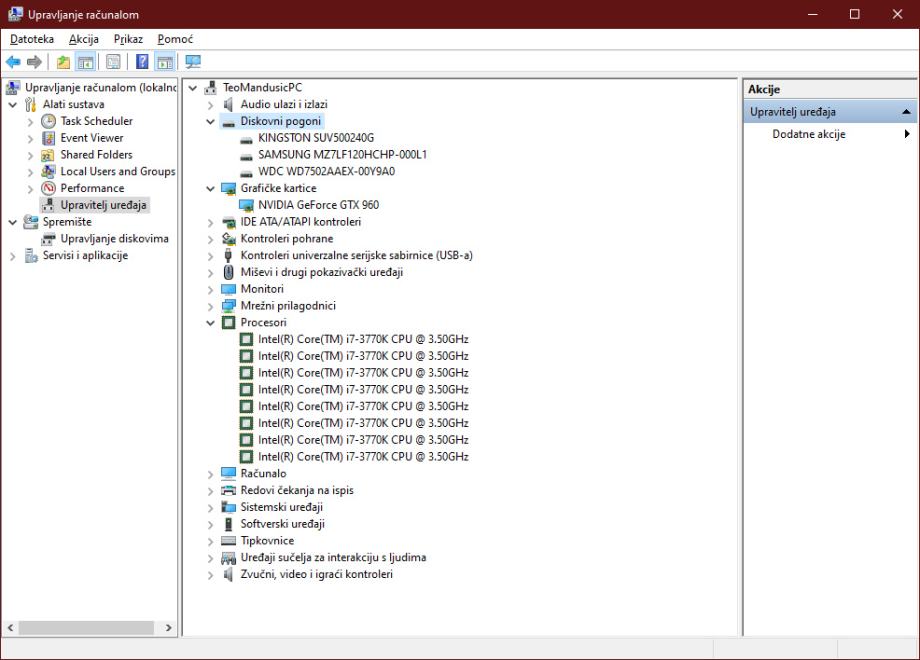
Task: Click the Shared Folders icon
Action: coord(48,155)
